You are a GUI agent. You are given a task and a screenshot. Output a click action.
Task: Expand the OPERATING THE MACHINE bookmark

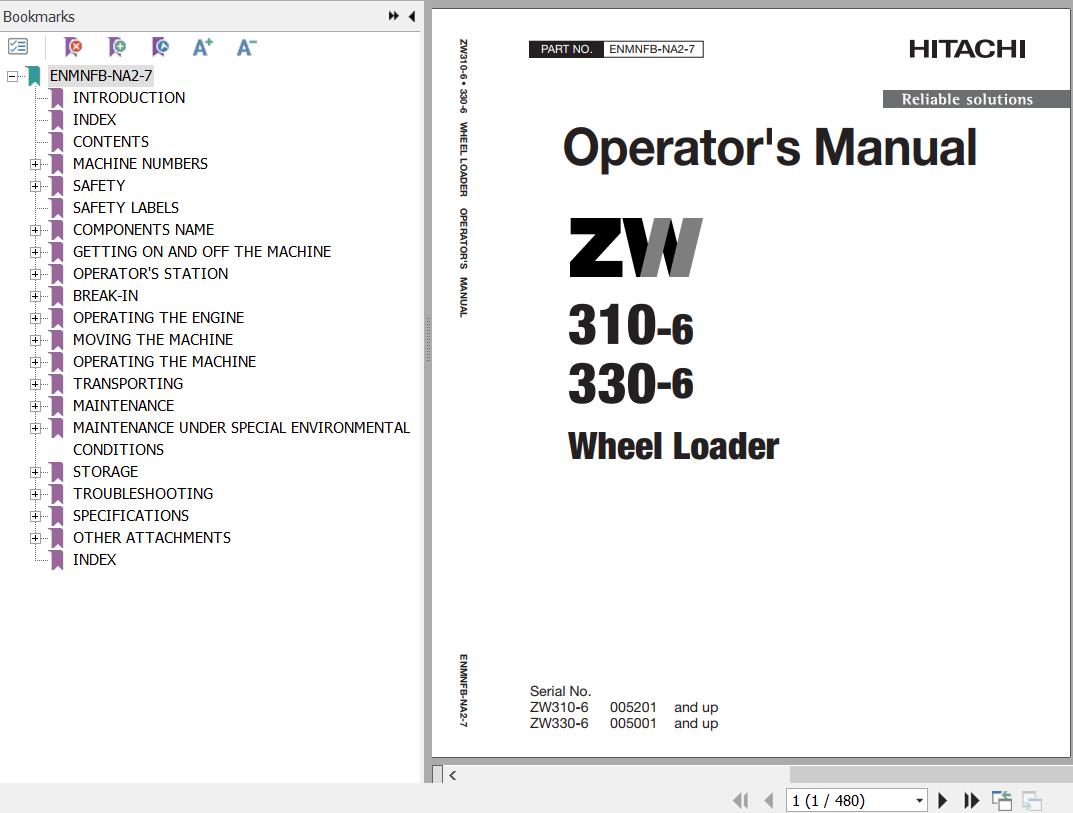[x=35, y=362]
